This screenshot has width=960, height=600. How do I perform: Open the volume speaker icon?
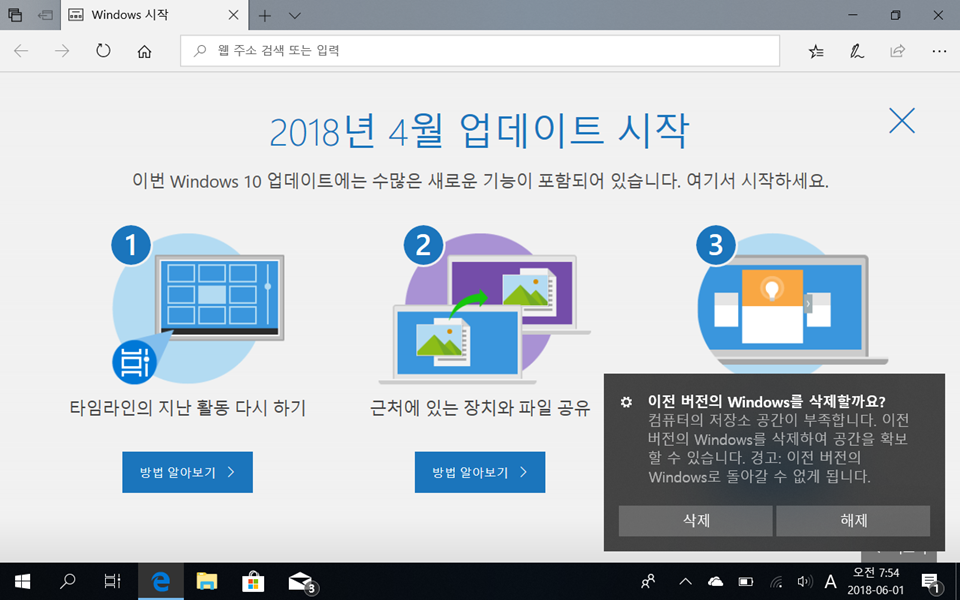coord(804,581)
